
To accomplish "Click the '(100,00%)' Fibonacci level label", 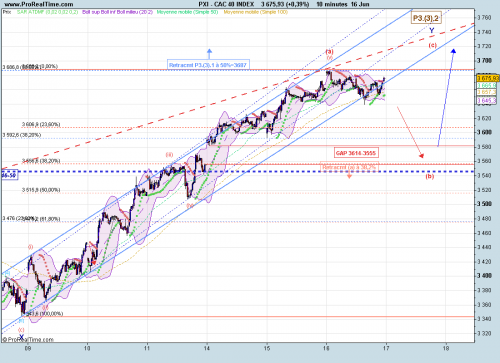I will coord(51,314).
